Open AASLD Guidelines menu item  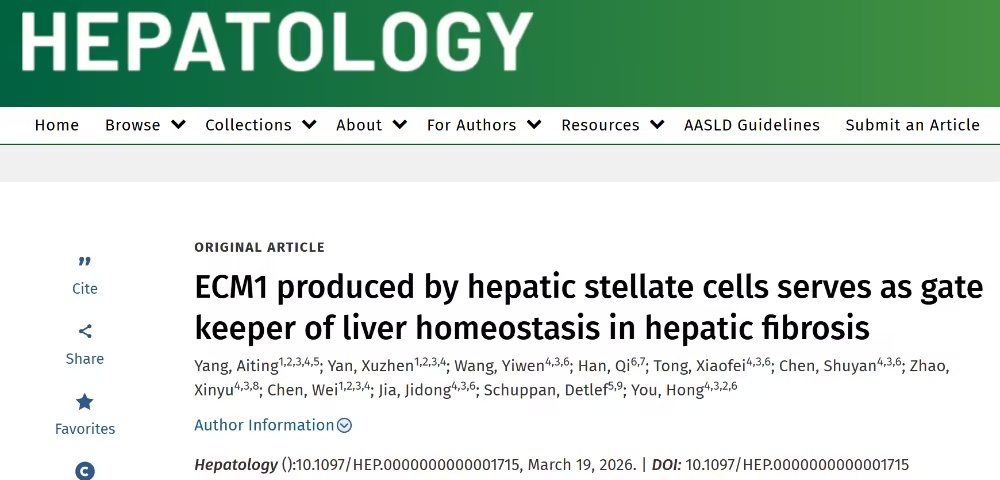752,125
